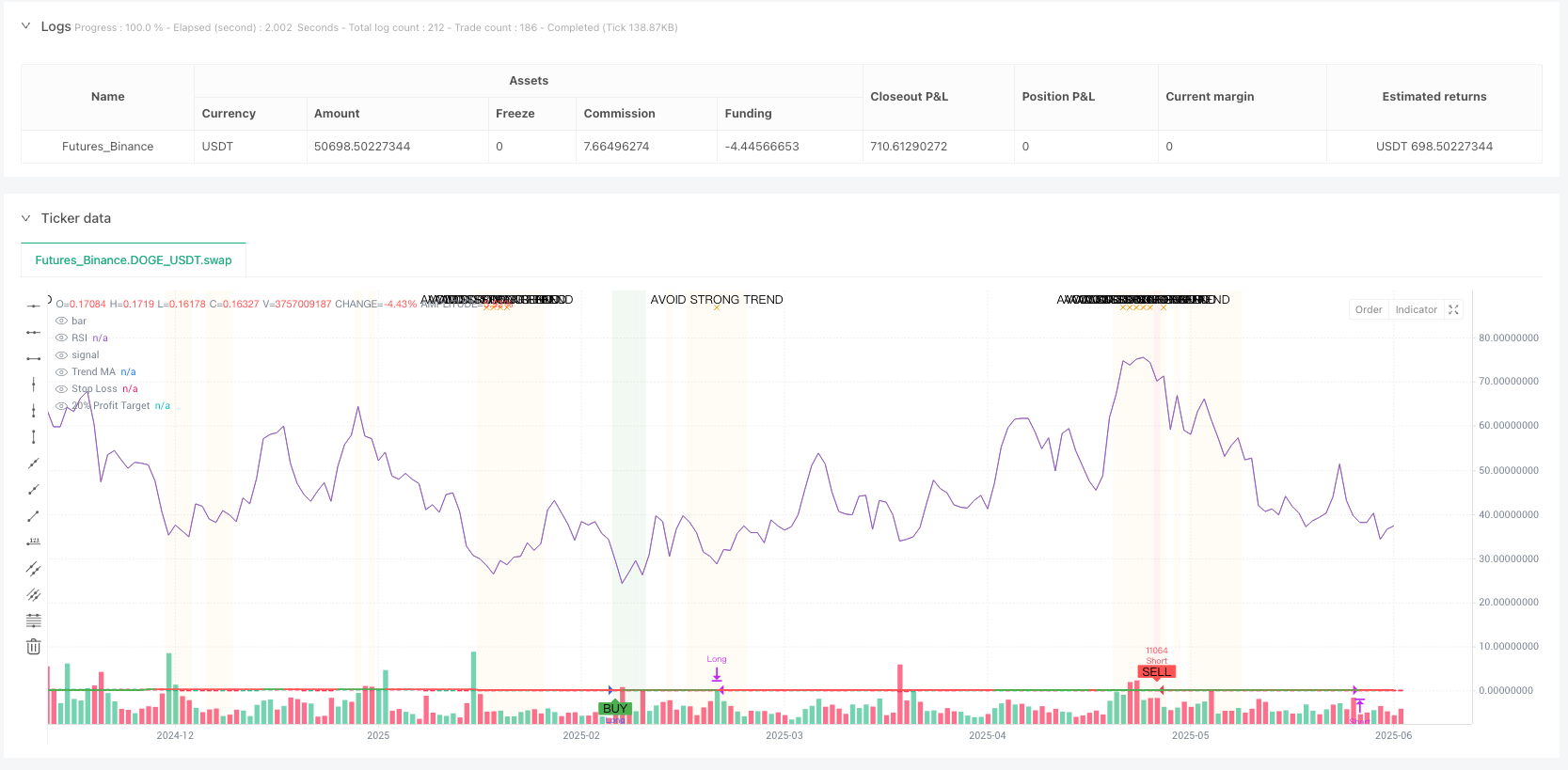Choose the Fibonacci horizontal lines tool
Image resolution: width=1568 pixels, height=770 pixels.
click(x=34, y=621)
